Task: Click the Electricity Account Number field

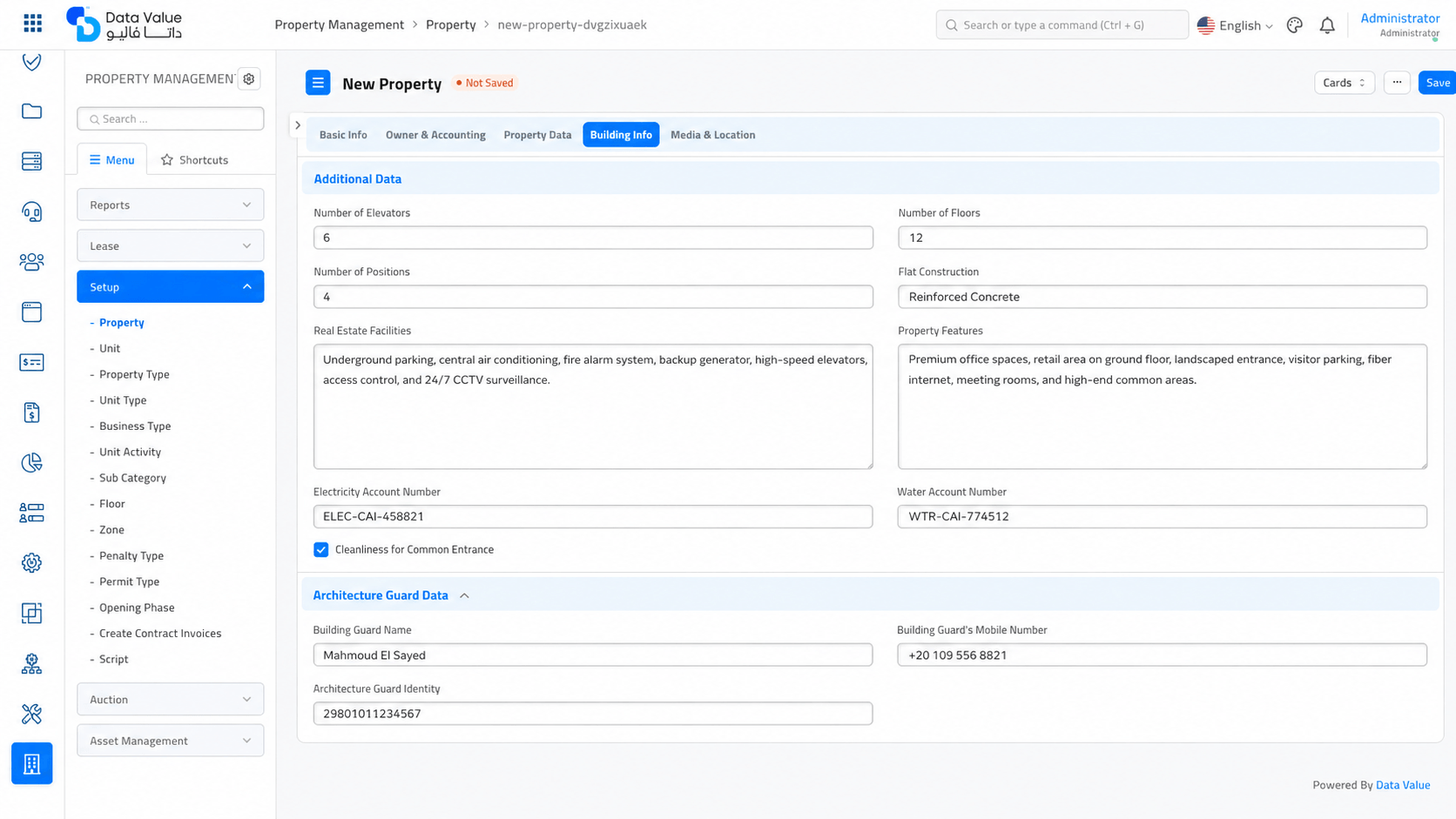Action: 593,516
